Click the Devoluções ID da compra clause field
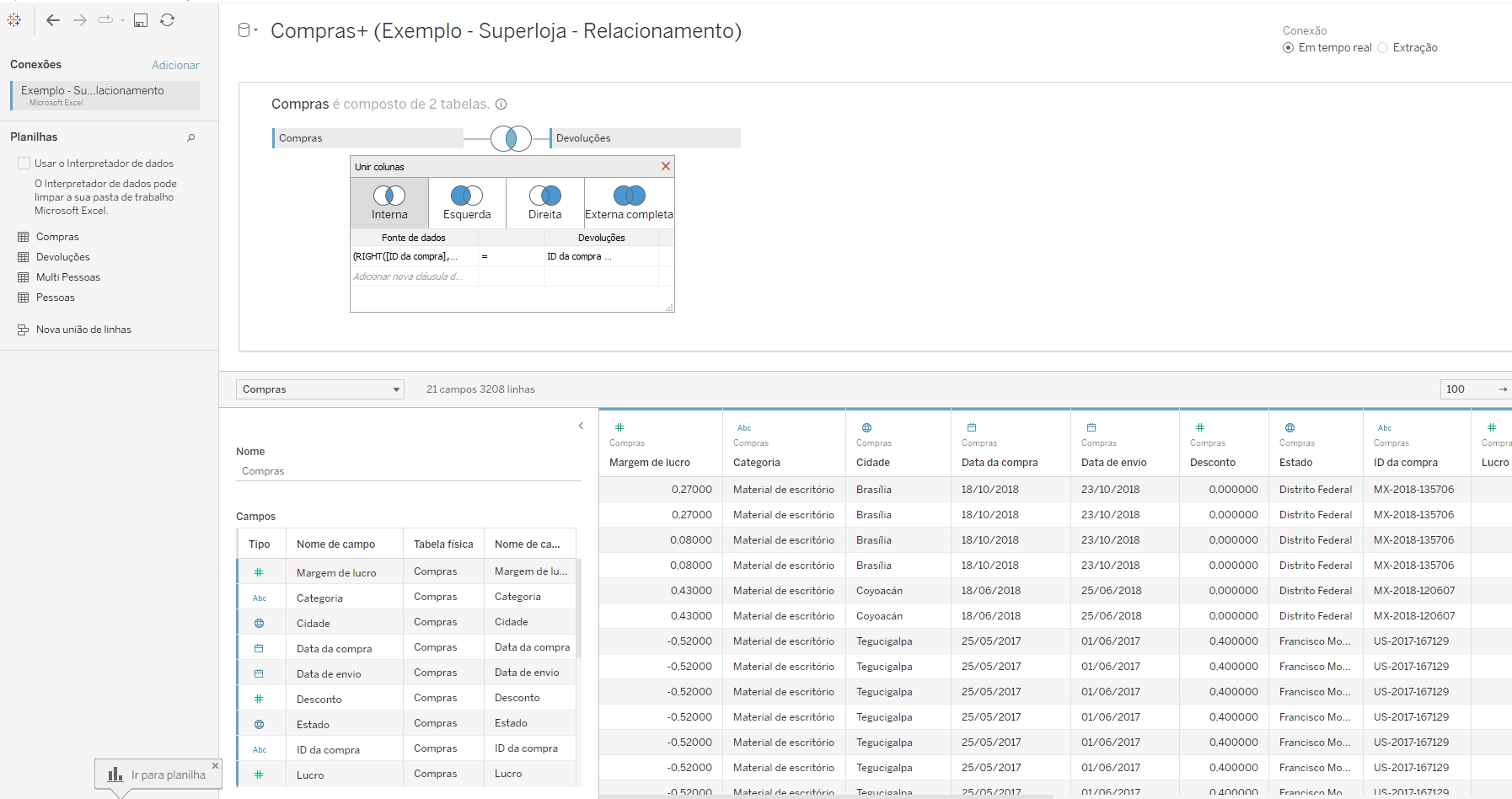The image size is (1512, 799). [x=601, y=256]
